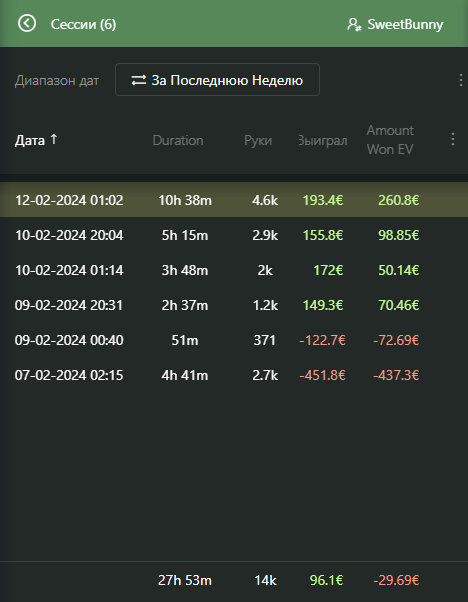468x602 pixels.
Task: Sort sessions by Выиграл column
Action: click(x=322, y=140)
